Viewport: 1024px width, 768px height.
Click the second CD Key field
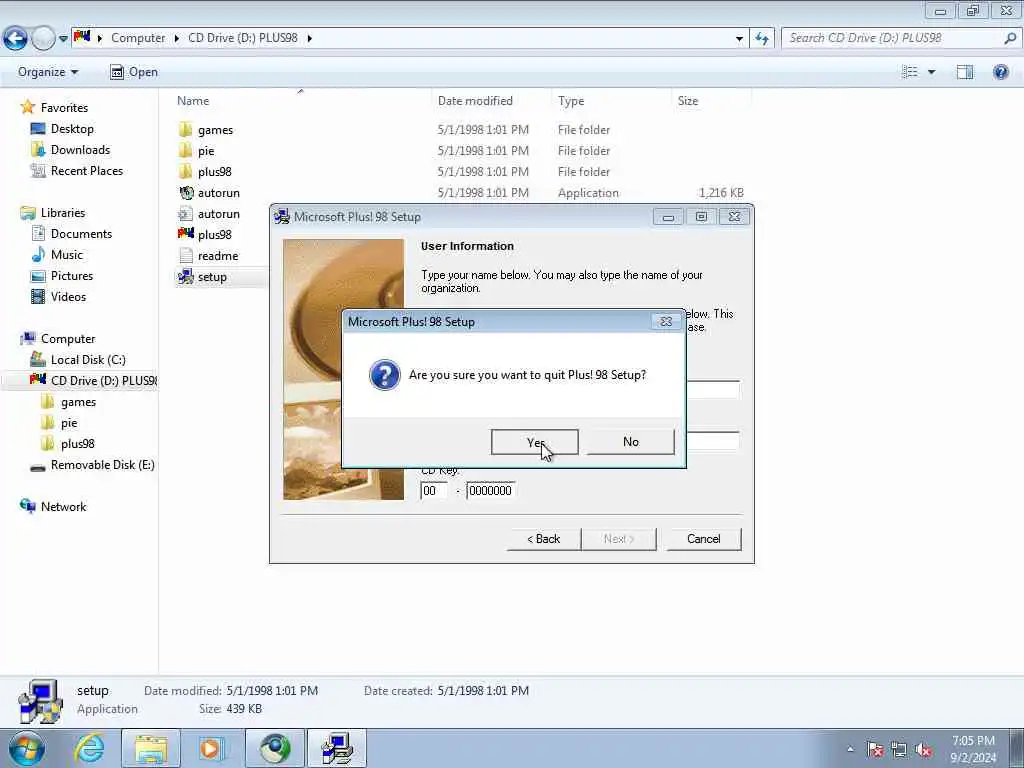point(490,490)
